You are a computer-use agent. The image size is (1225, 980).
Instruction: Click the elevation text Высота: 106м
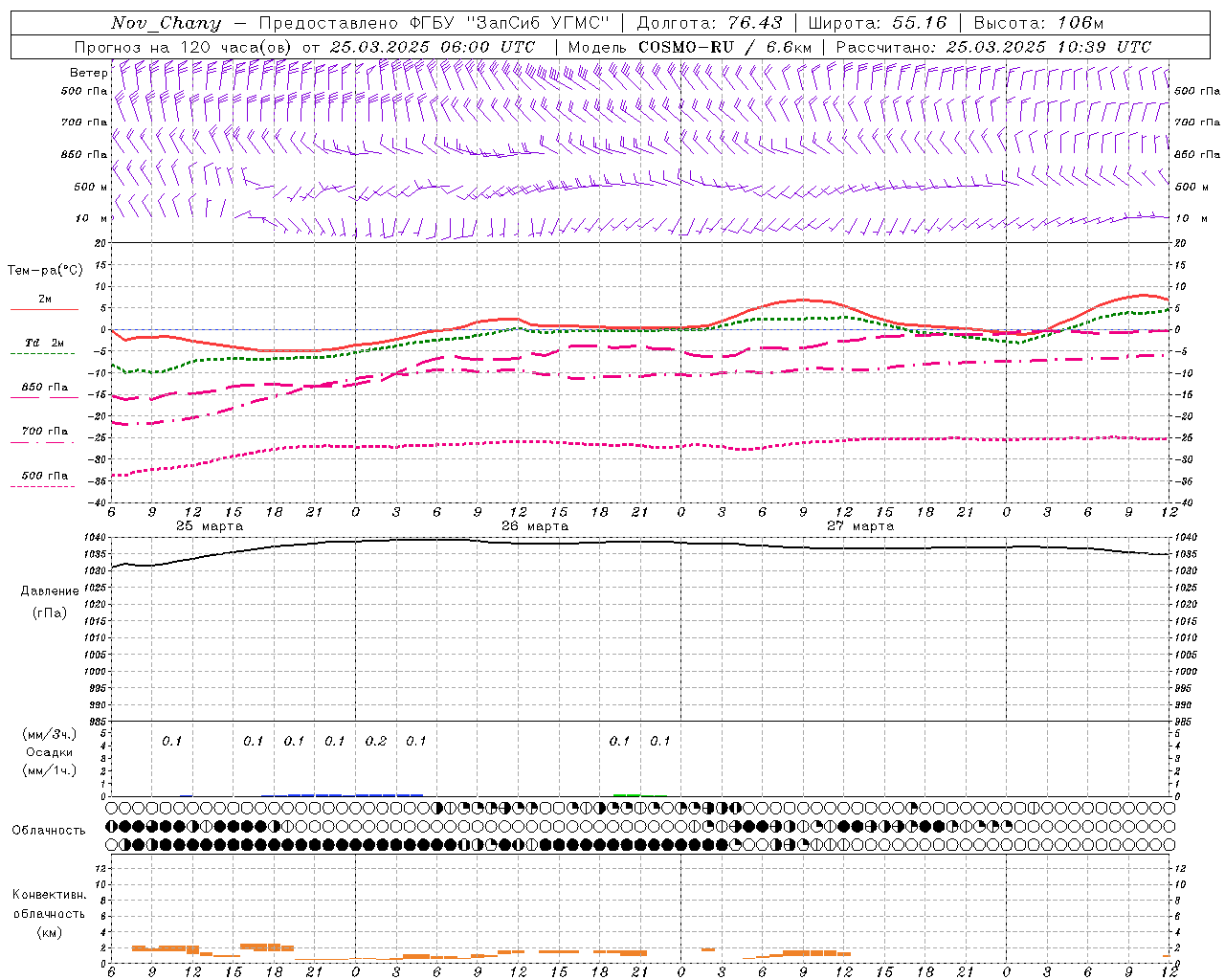click(1038, 23)
